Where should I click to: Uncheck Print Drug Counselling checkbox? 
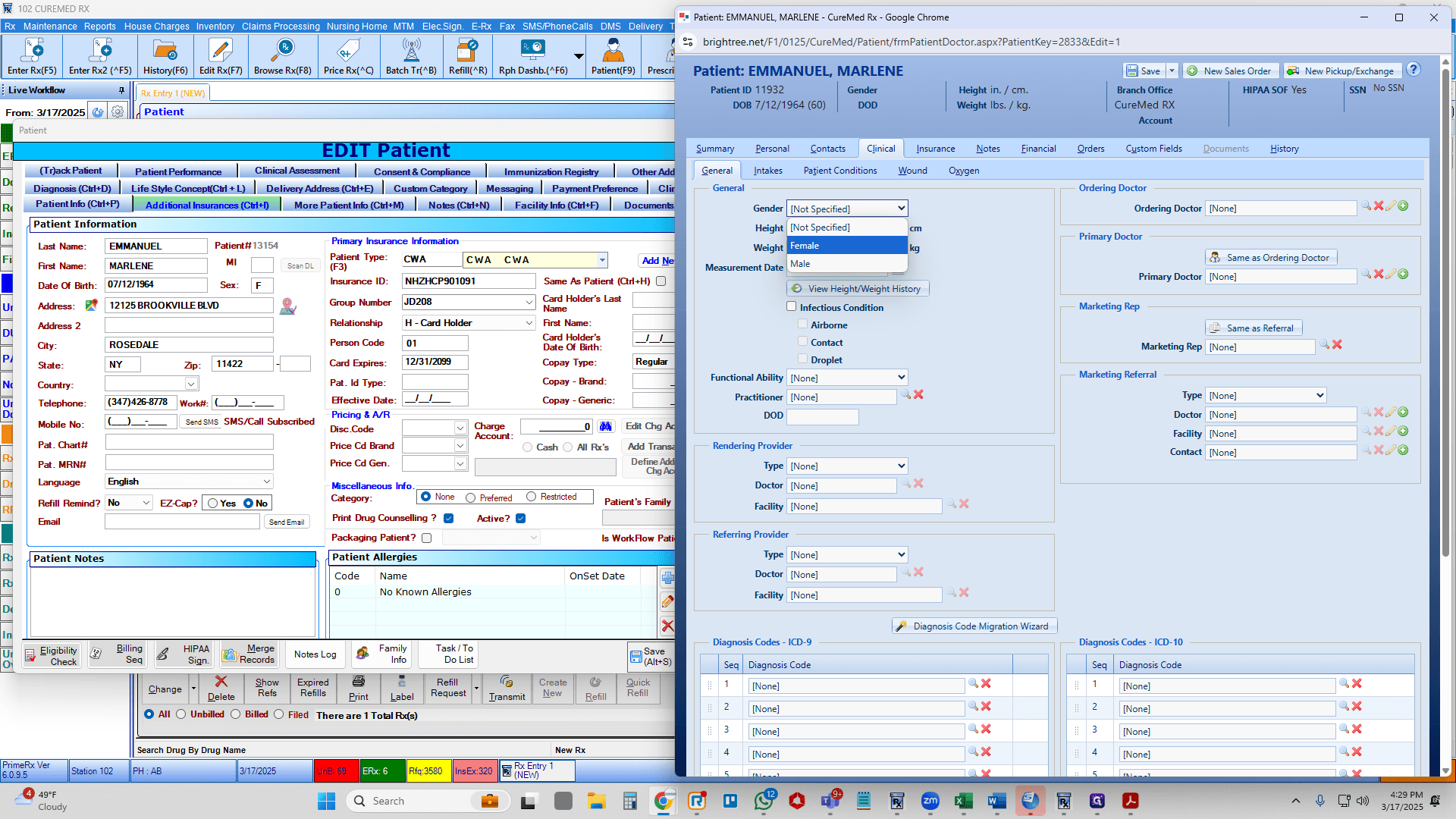point(449,519)
